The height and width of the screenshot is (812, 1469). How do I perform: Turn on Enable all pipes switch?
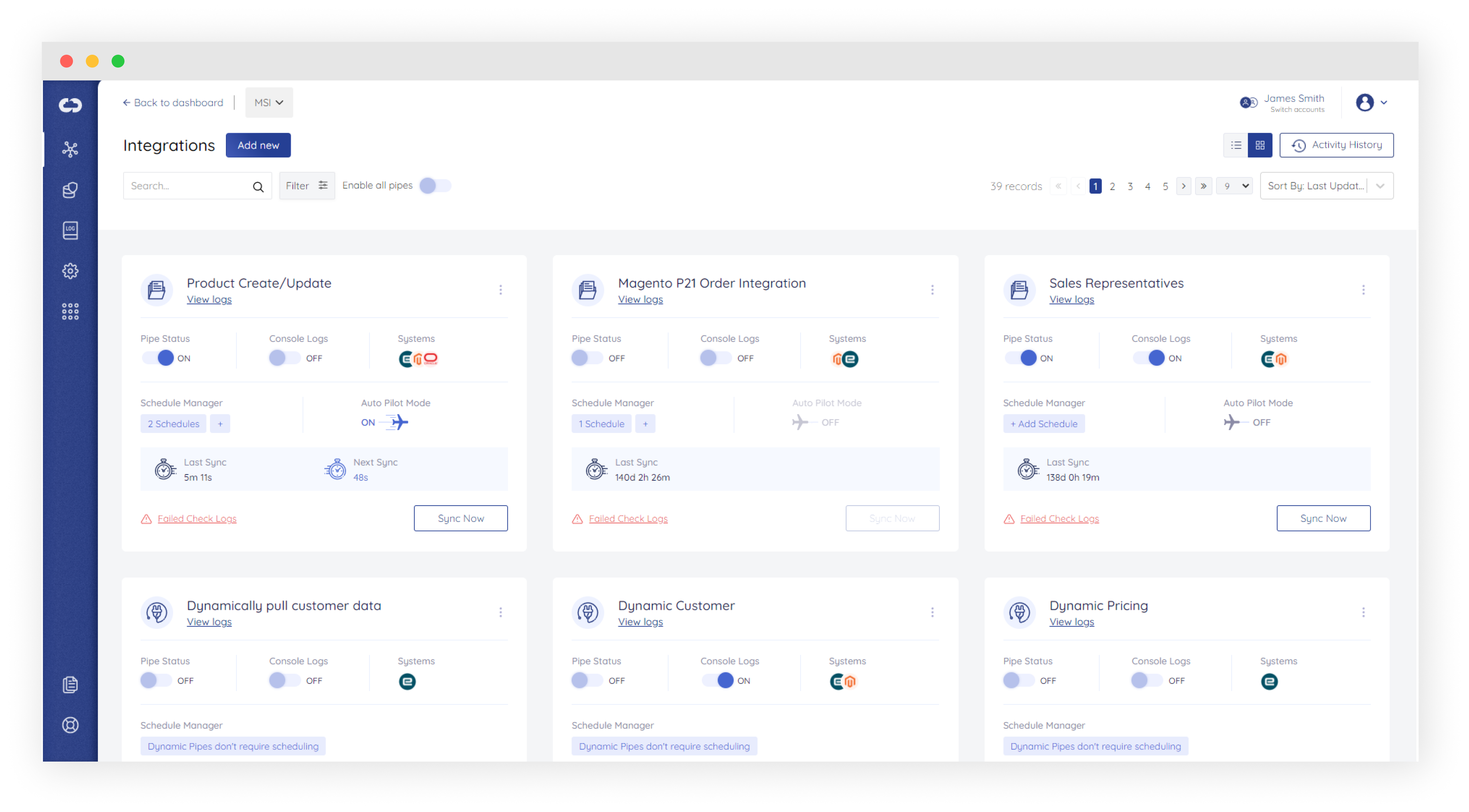tap(435, 186)
